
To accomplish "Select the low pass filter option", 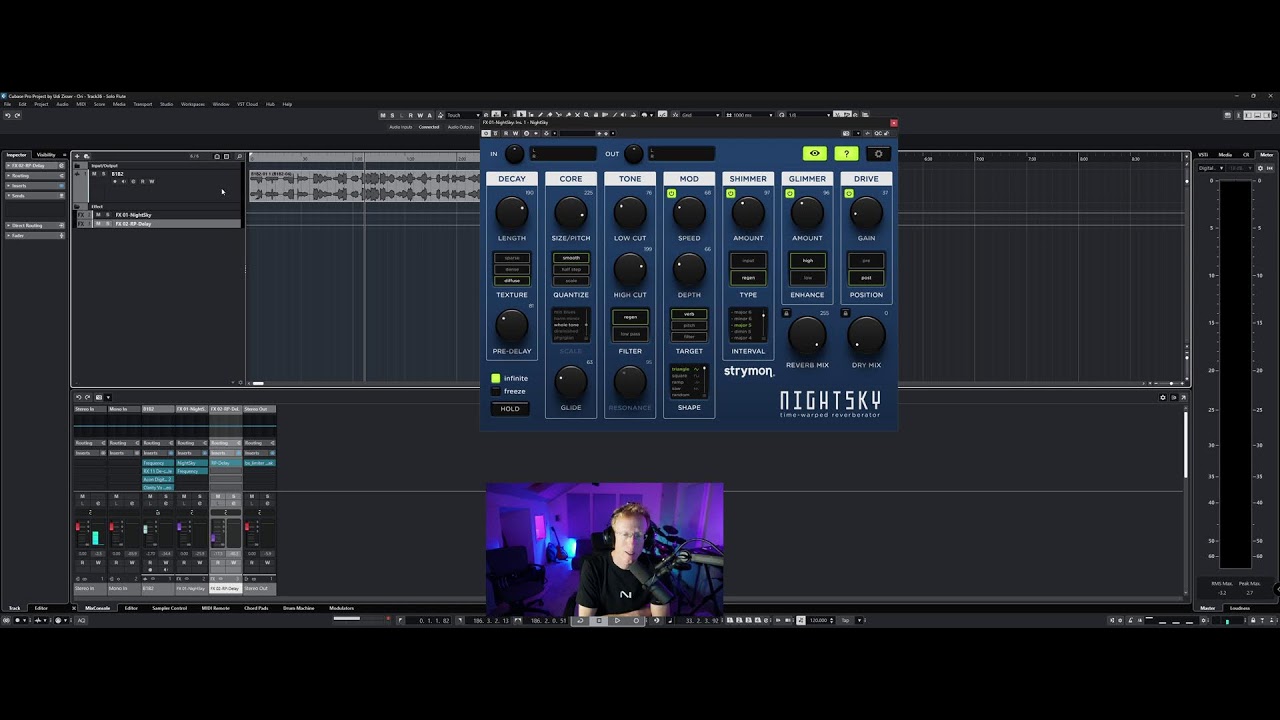I will (x=630, y=334).
